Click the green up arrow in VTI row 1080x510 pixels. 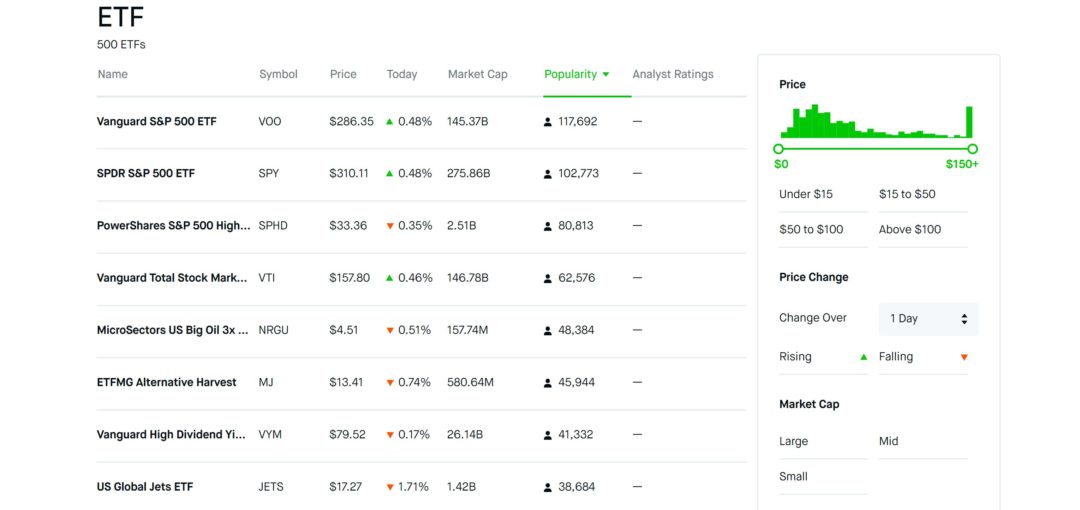(390, 278)
